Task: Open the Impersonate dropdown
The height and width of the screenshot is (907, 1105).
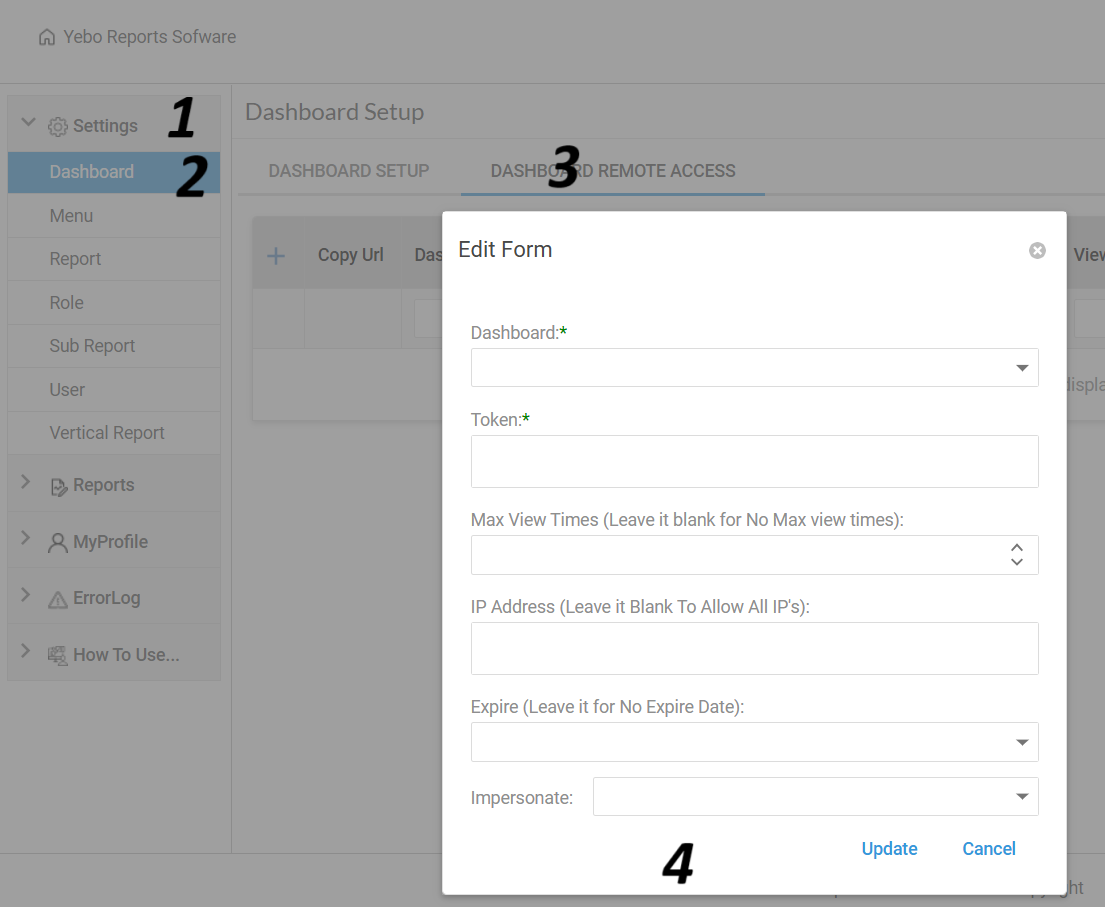Action: click(1022, 796)
